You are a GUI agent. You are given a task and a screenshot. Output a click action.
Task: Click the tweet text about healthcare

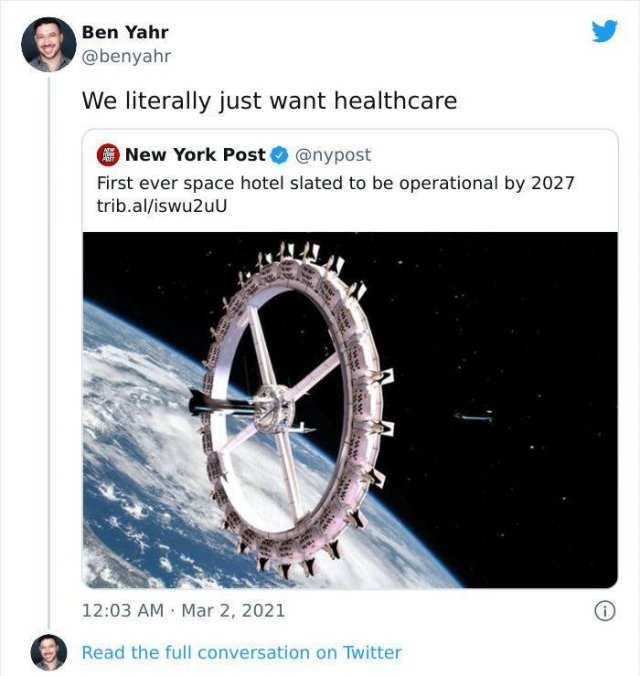click(269, 101)
